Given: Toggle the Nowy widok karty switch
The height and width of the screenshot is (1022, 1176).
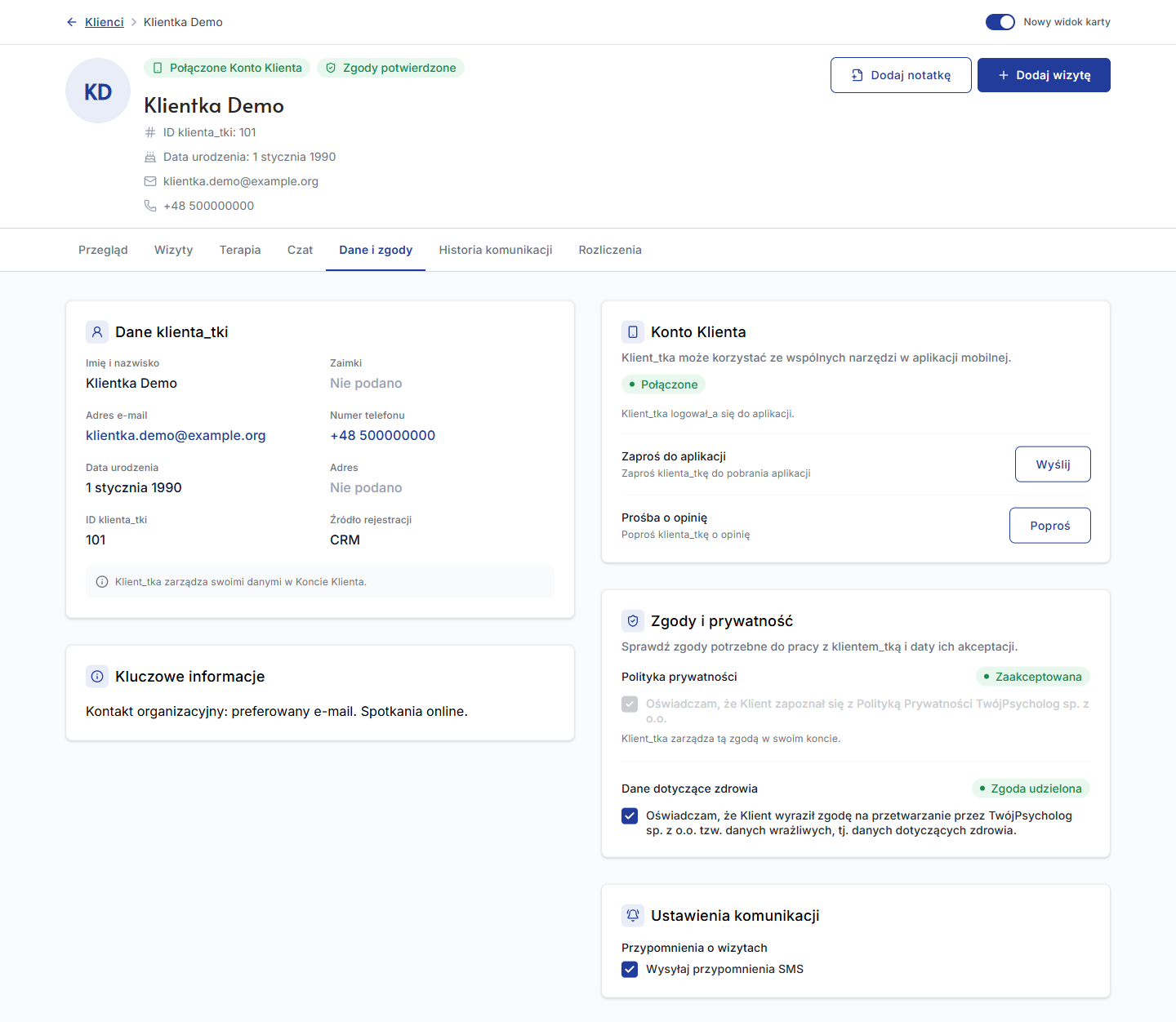Looking at the screenshot, I should (x=1000, y=22).
